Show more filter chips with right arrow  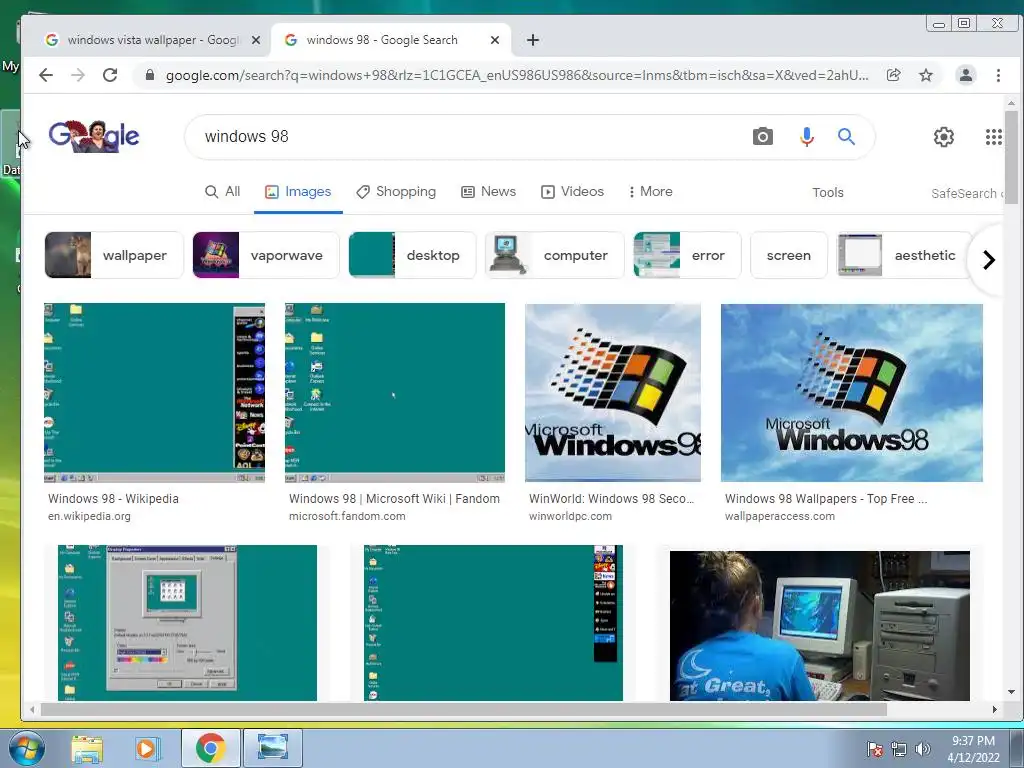tap(989, 260)
